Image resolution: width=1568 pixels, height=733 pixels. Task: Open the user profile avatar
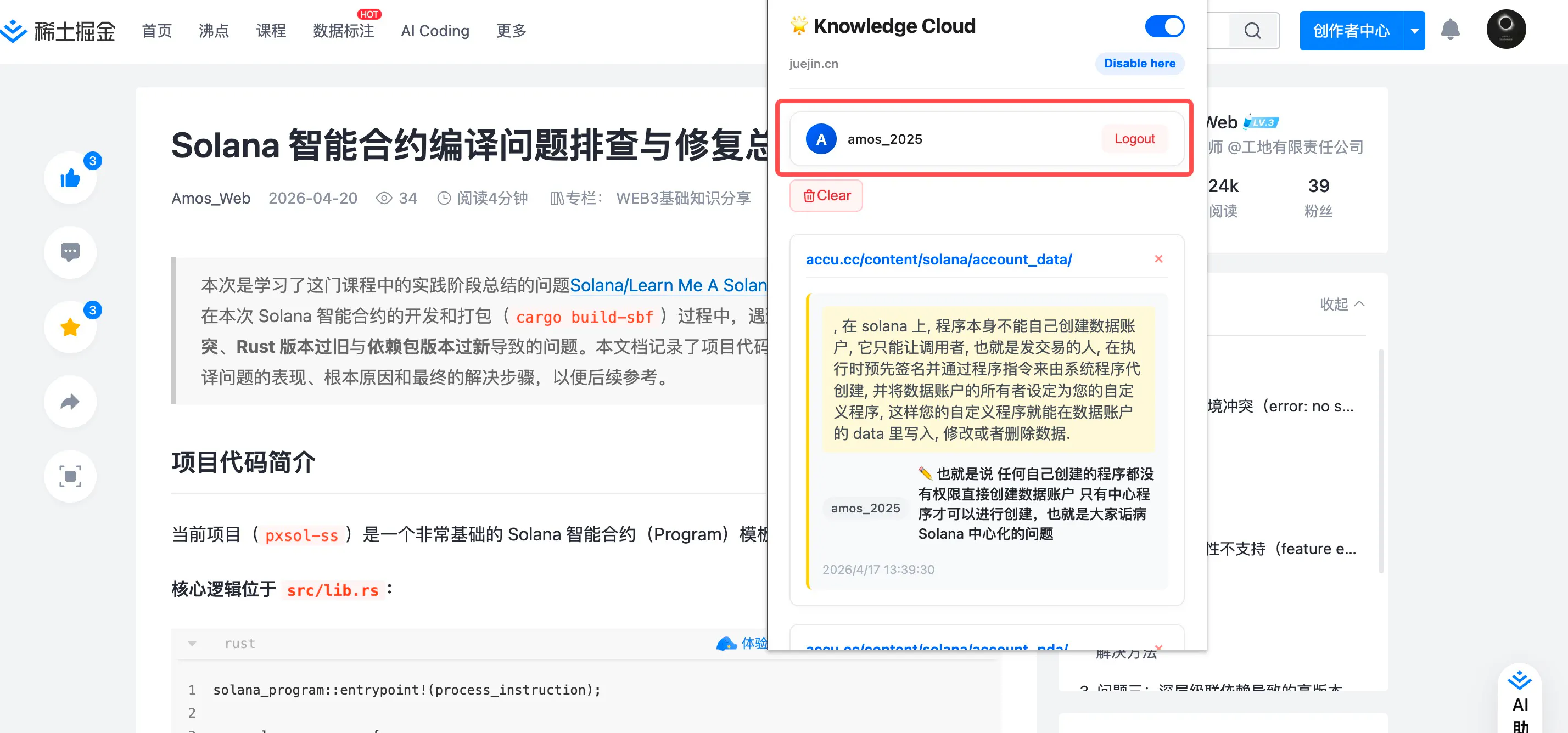1506,29
